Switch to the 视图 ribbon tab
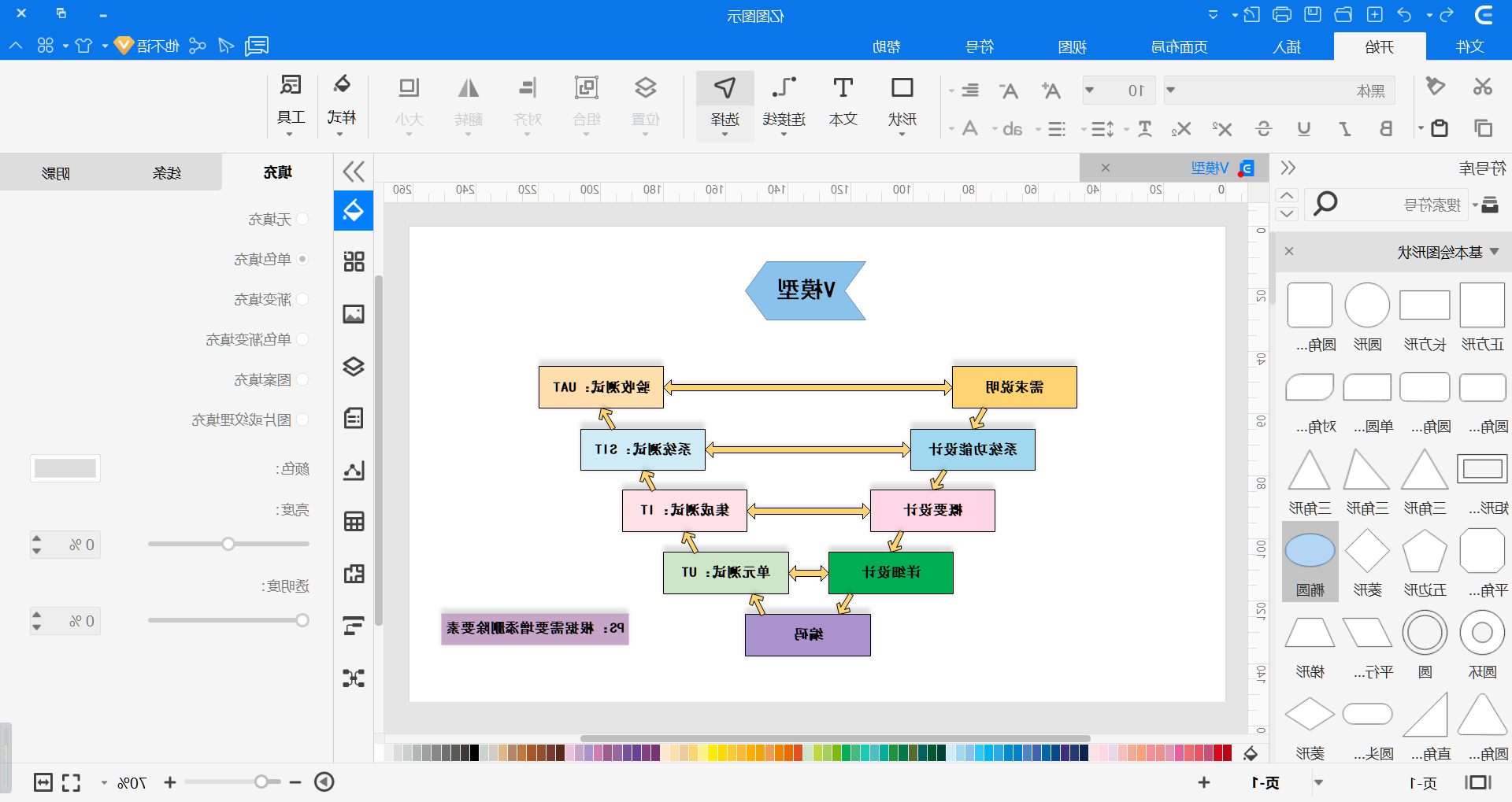This screenshot has width=1512, height=802. [x=1072, y=46]
